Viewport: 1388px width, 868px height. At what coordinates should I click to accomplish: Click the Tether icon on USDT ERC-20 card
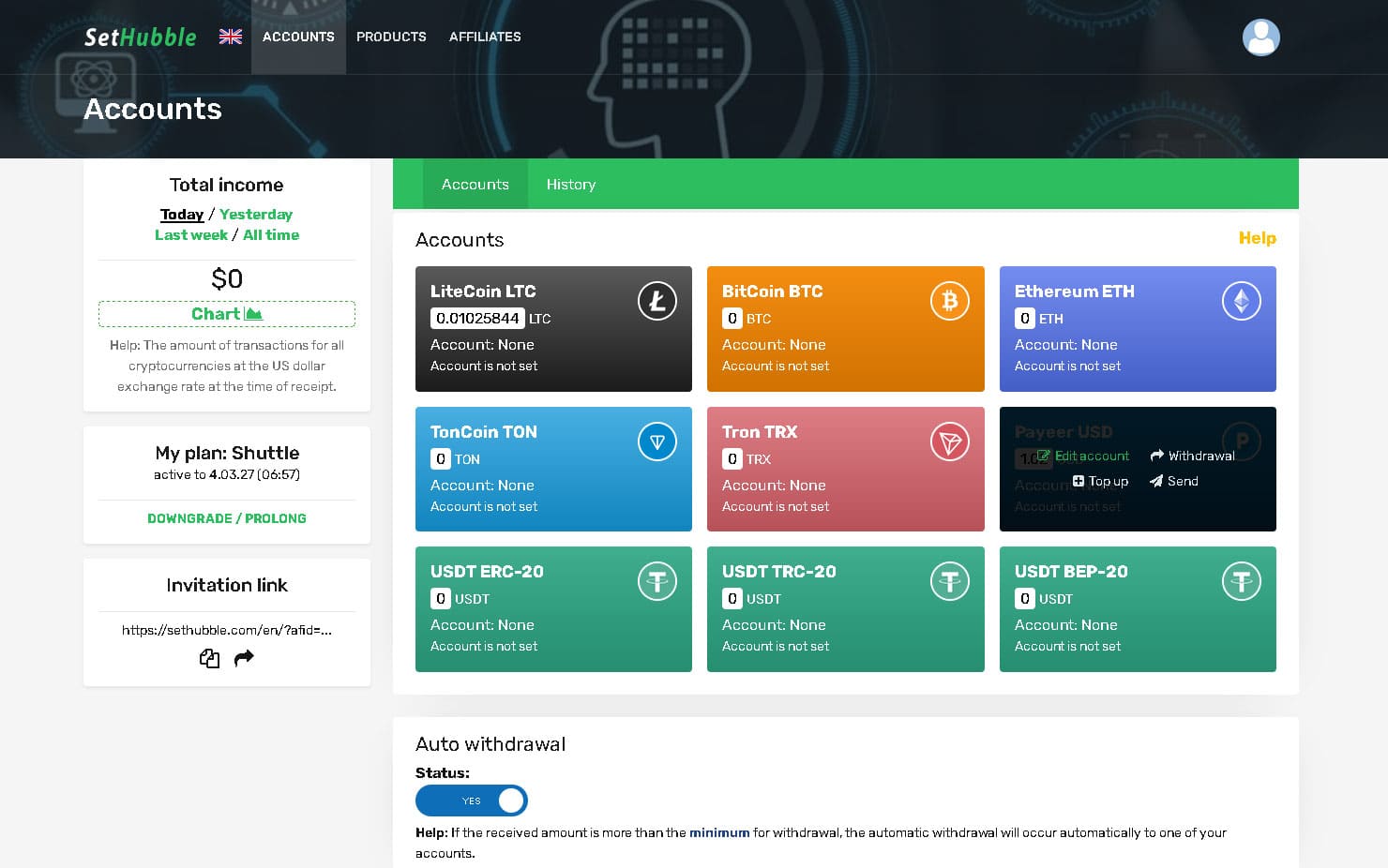pos(657,581)
